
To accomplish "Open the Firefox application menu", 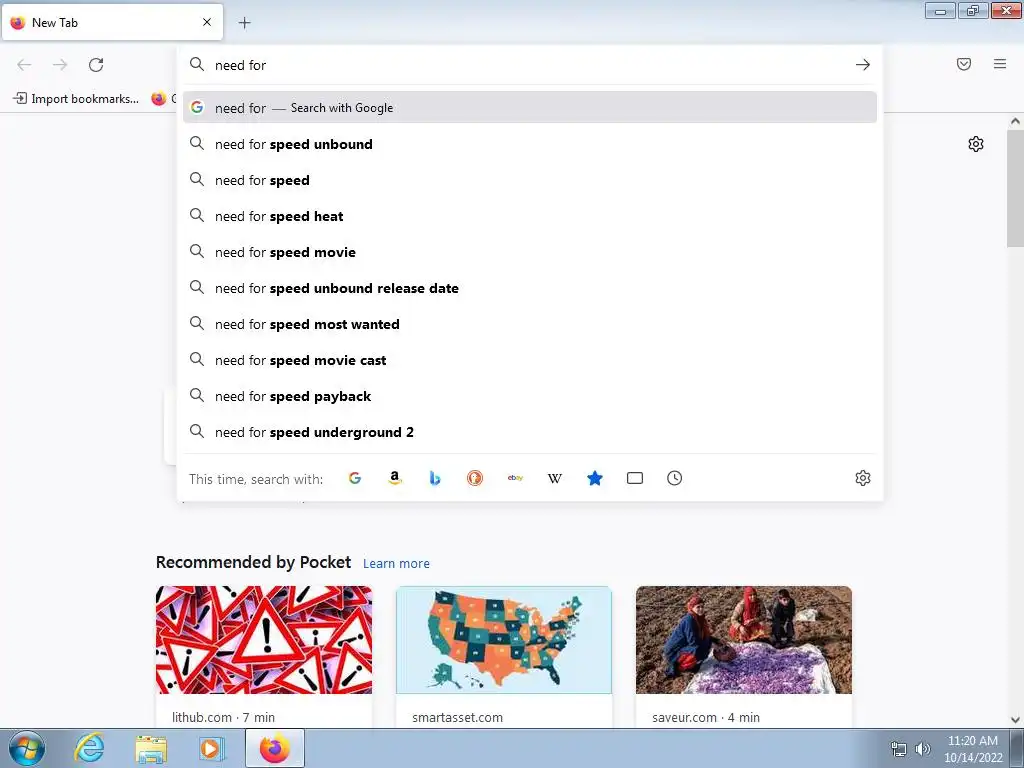I will click(1000, 64).
